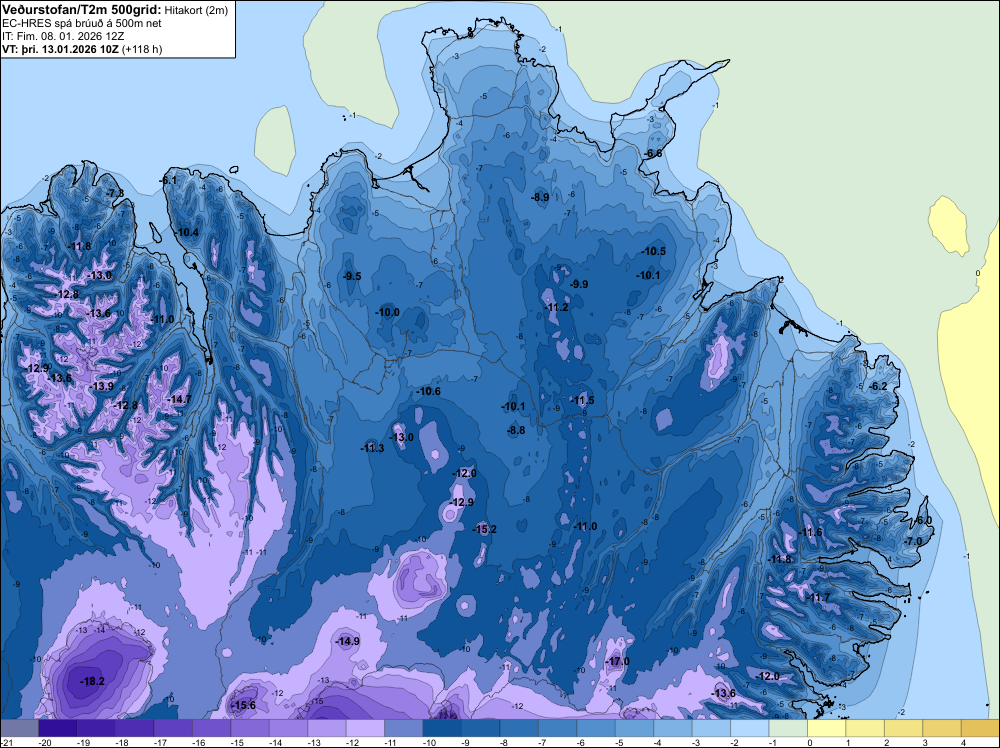Select the -14.7 temperature value
The height and width of the screenshot is (748, 1000).
tap(179, 399)
